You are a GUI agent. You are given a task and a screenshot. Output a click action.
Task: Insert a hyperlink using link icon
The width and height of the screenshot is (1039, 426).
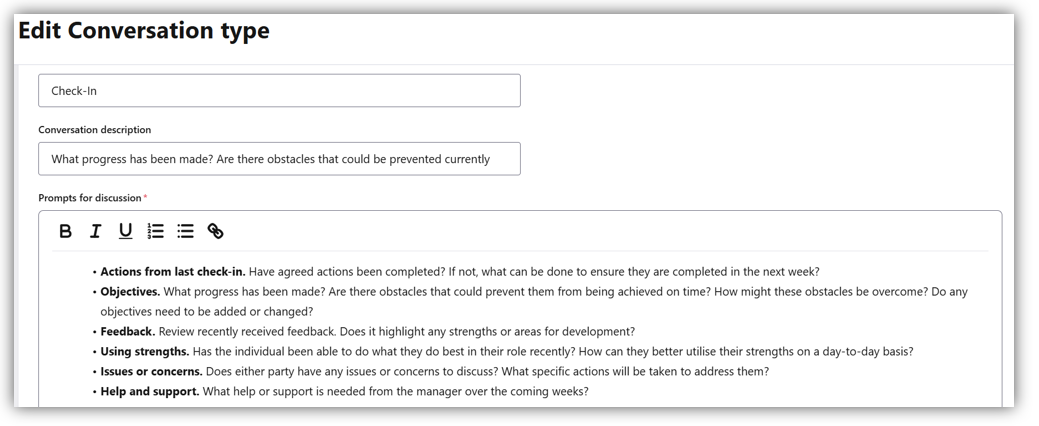[215, 231]
